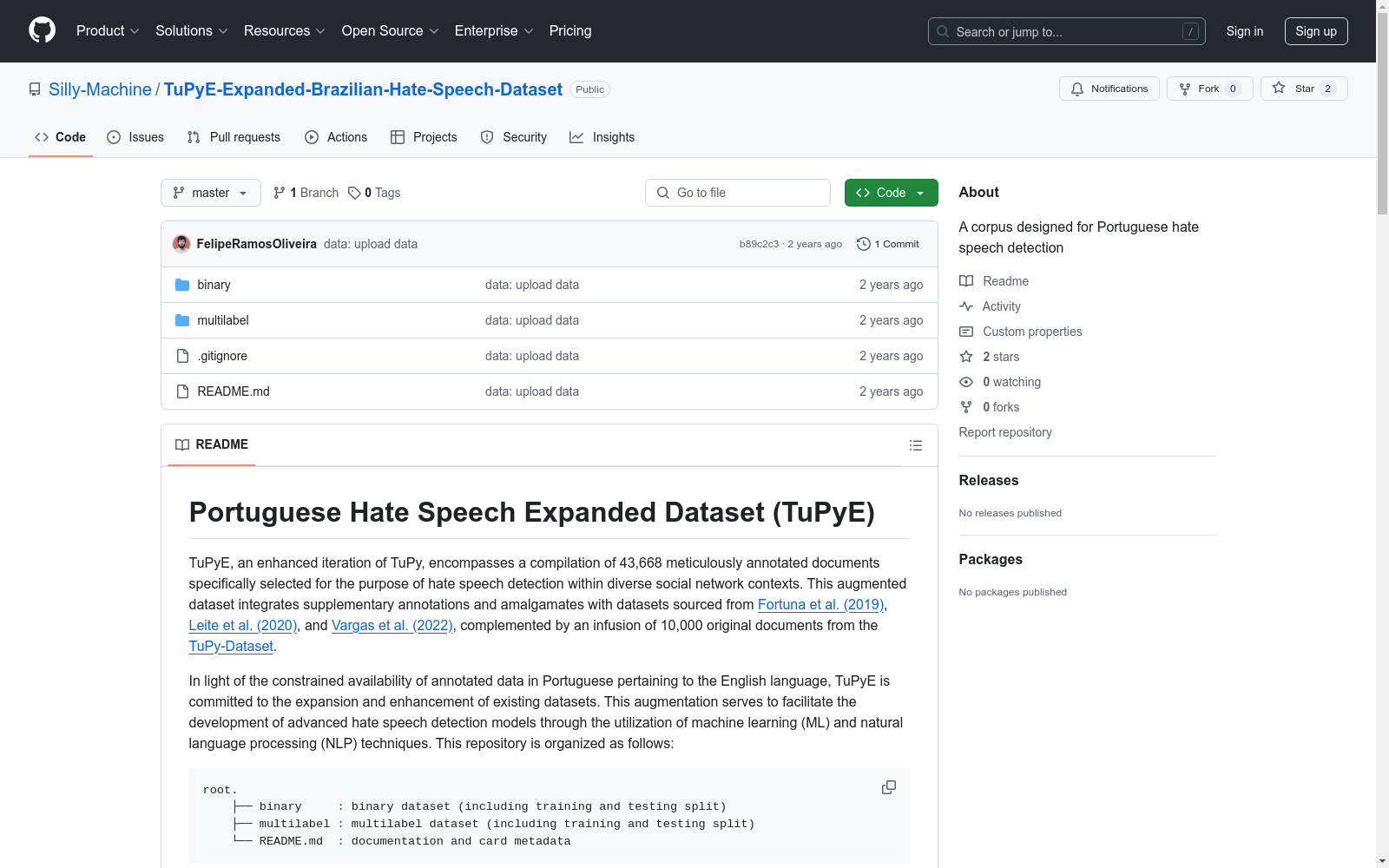Viewport: 1389px width, 868px height.
Task: Click the Sign up button
Action: tap(1316, 31)
